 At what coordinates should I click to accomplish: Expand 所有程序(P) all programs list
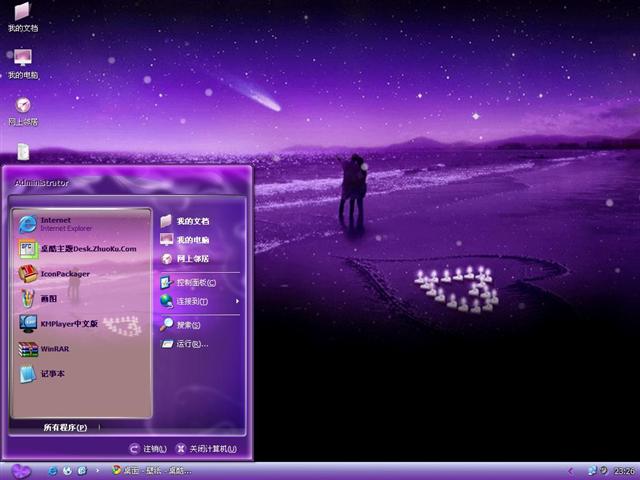coord(65,427)
